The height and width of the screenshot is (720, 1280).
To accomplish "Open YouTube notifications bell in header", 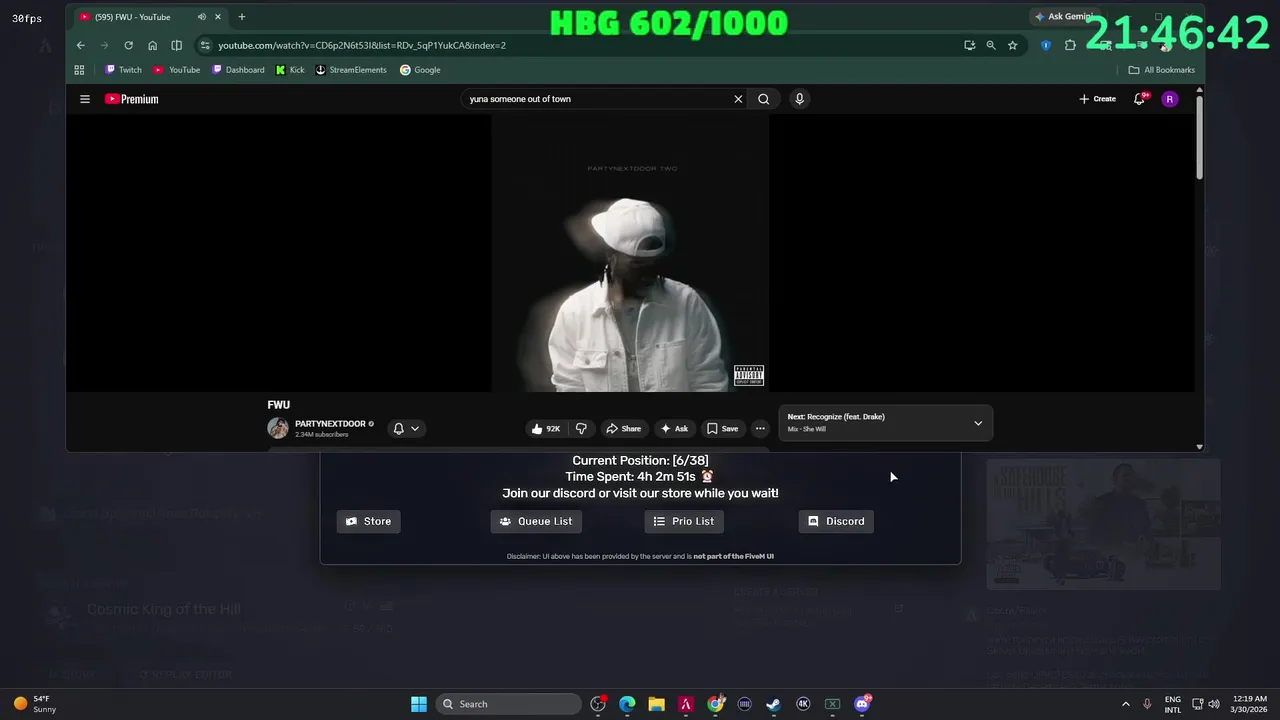I will pyautogui.click(x=1139, y=99).
